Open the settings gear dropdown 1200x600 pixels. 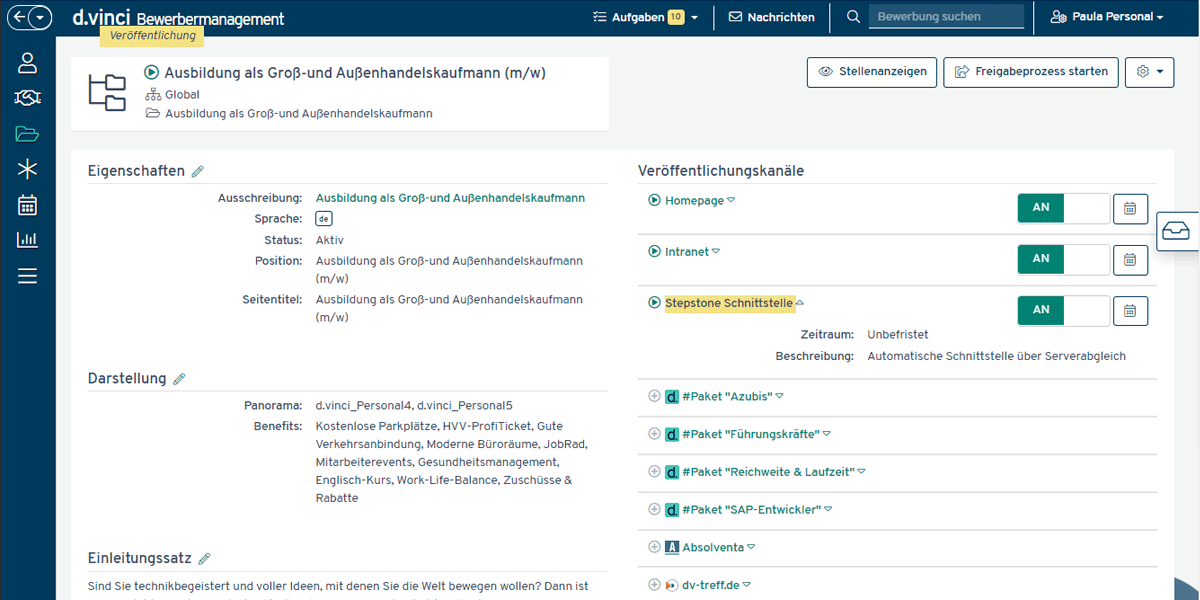coord(1149,72)
